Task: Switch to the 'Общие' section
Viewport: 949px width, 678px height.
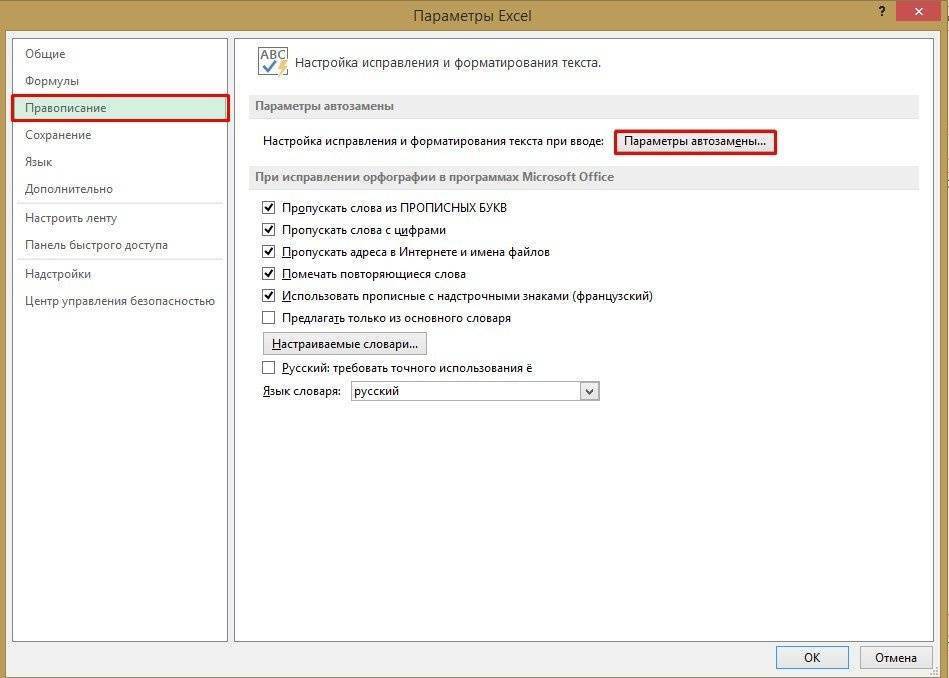Action: coord(46,53)
